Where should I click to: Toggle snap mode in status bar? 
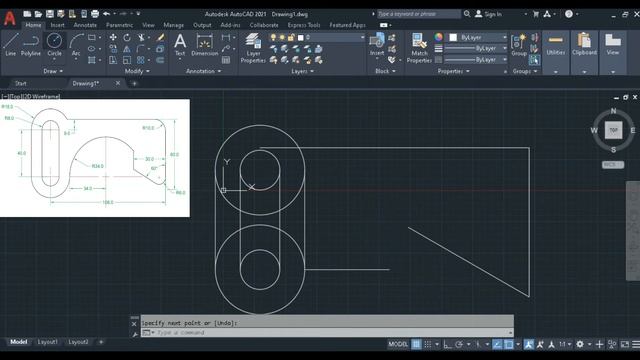click(427, 344)
